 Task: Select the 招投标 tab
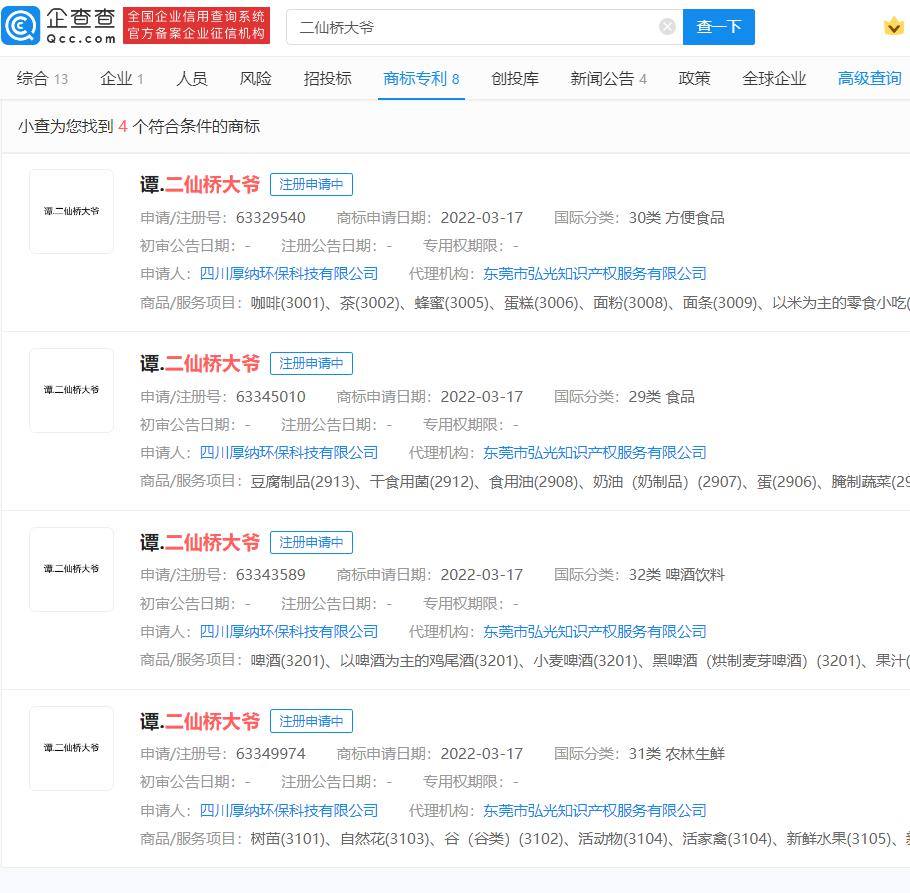coord(327,78)
